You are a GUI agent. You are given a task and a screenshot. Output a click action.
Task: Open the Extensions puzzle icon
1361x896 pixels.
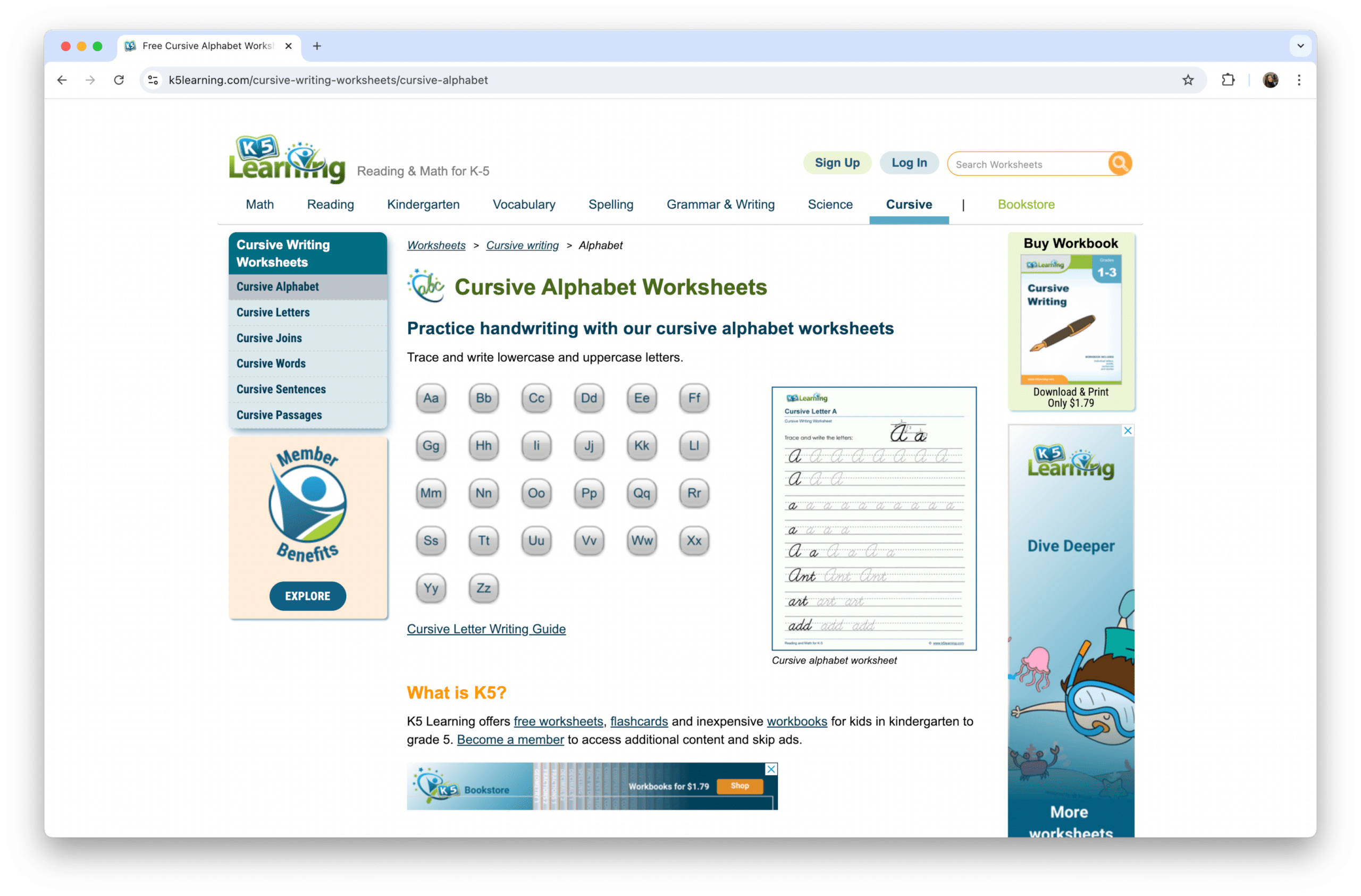point(1228,80)
